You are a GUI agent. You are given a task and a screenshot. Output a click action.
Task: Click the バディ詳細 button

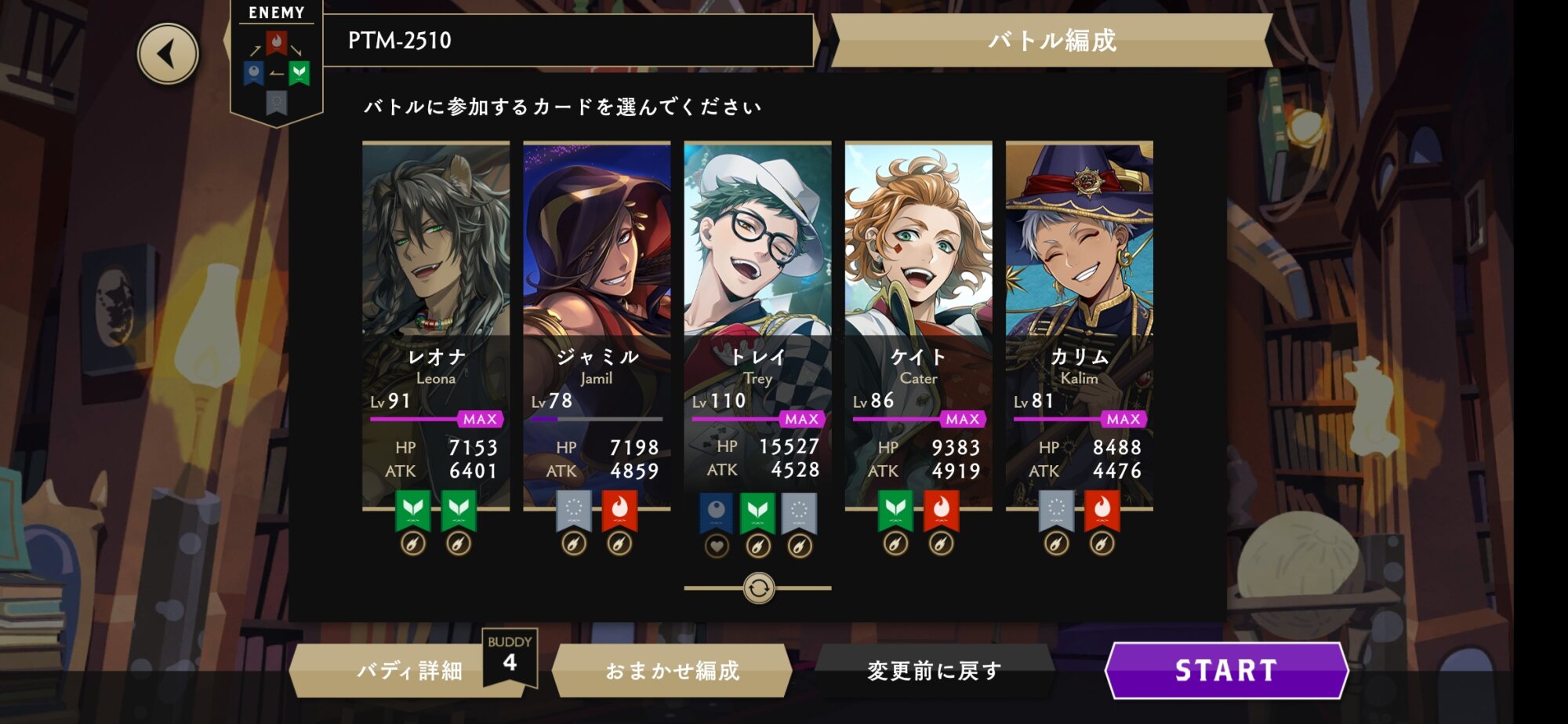pyautogui.click(x=408, y=671)
